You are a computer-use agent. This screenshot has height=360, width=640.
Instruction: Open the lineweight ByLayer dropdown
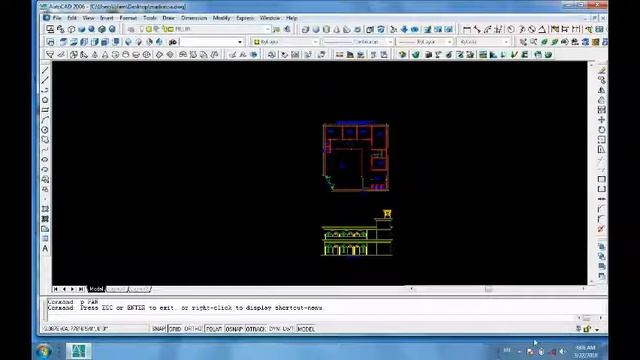(449, 42)
